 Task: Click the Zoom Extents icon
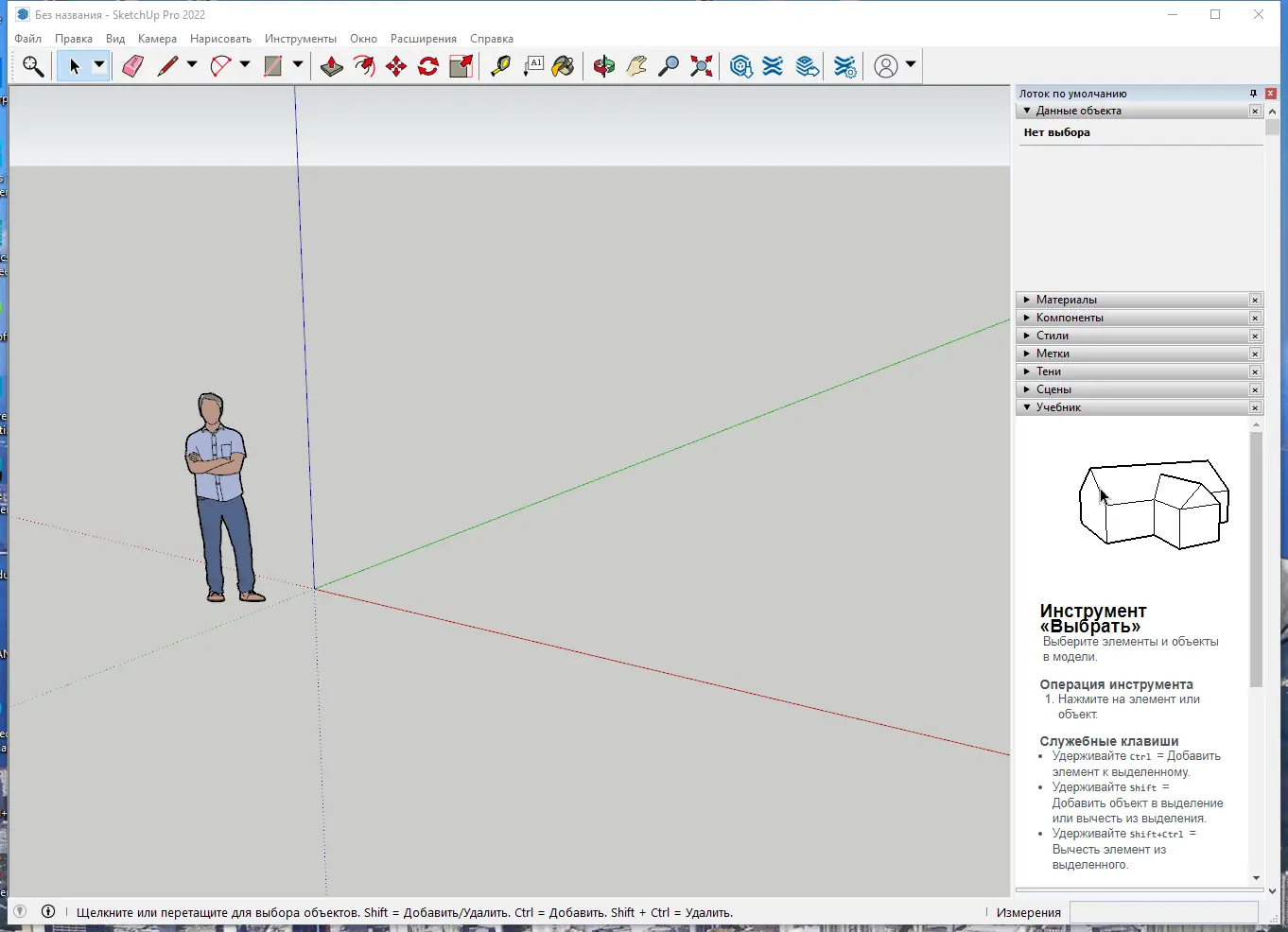tap(702, 66)
